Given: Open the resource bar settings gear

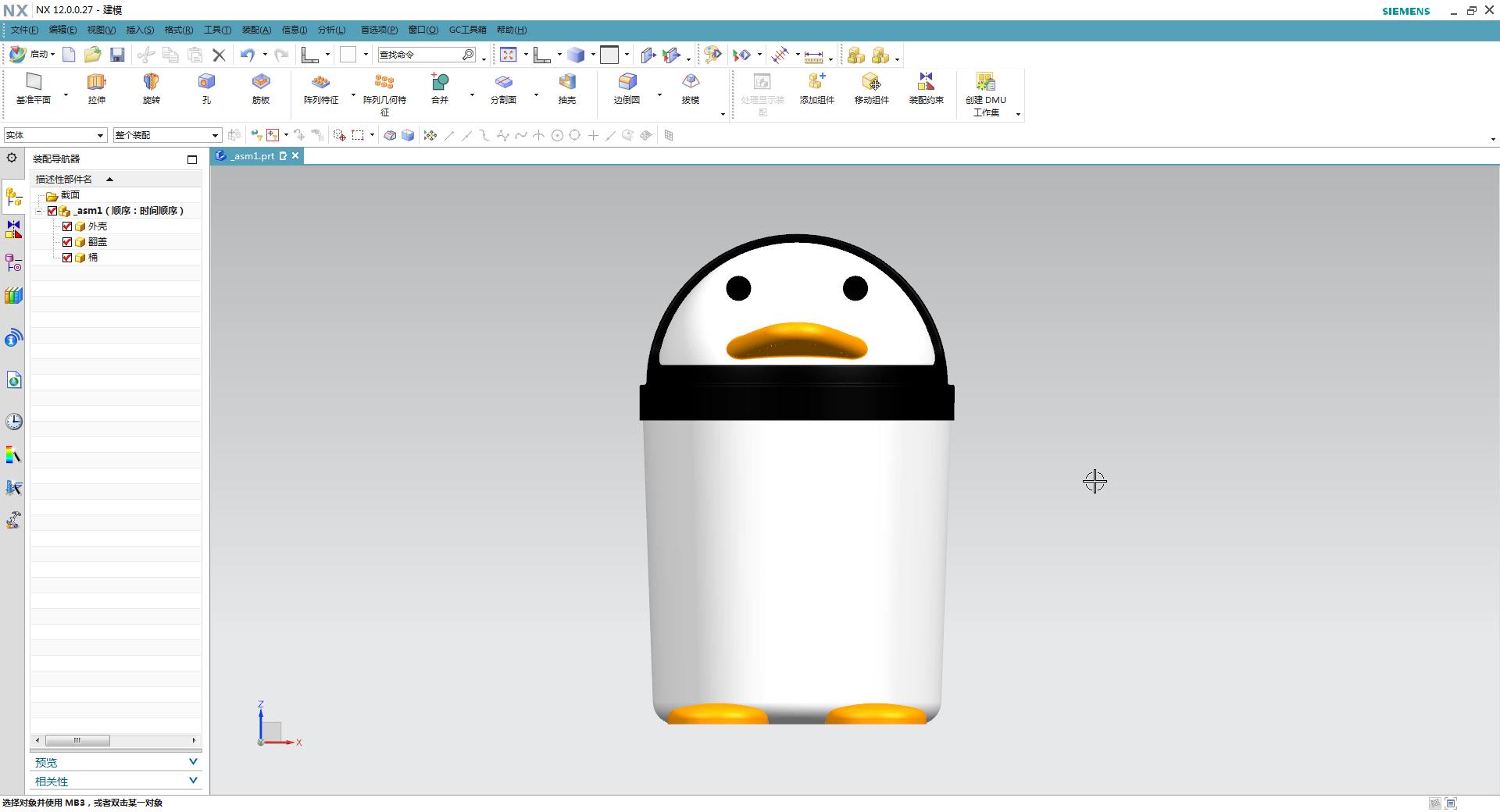Looking at the screenshot, I should 12,158.
